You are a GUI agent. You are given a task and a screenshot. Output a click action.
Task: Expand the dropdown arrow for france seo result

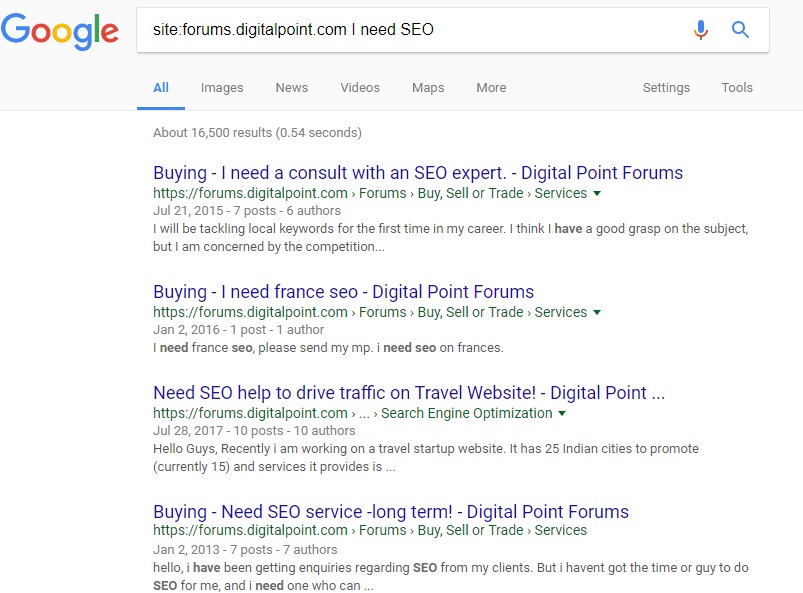click(597, 312)
